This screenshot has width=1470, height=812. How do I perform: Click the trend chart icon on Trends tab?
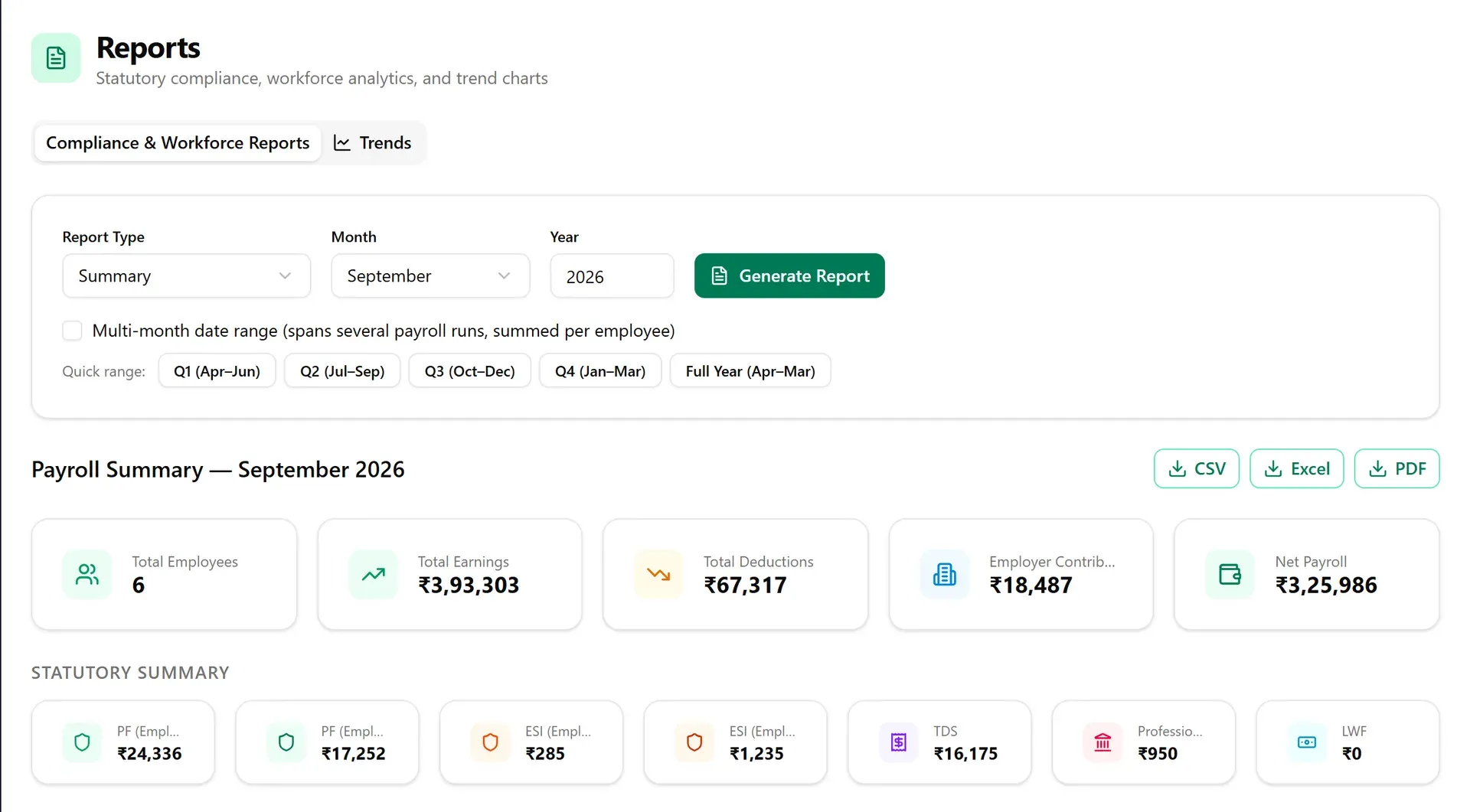click(342, 143)
